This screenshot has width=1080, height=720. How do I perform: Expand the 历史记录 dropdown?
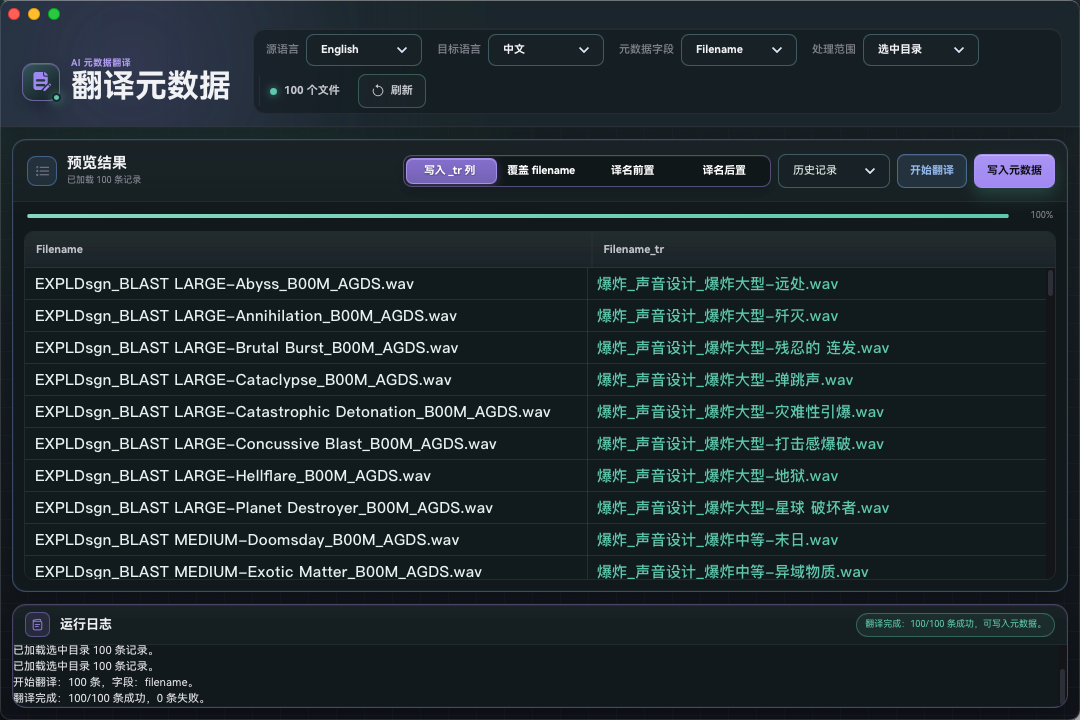coord(833,170)
